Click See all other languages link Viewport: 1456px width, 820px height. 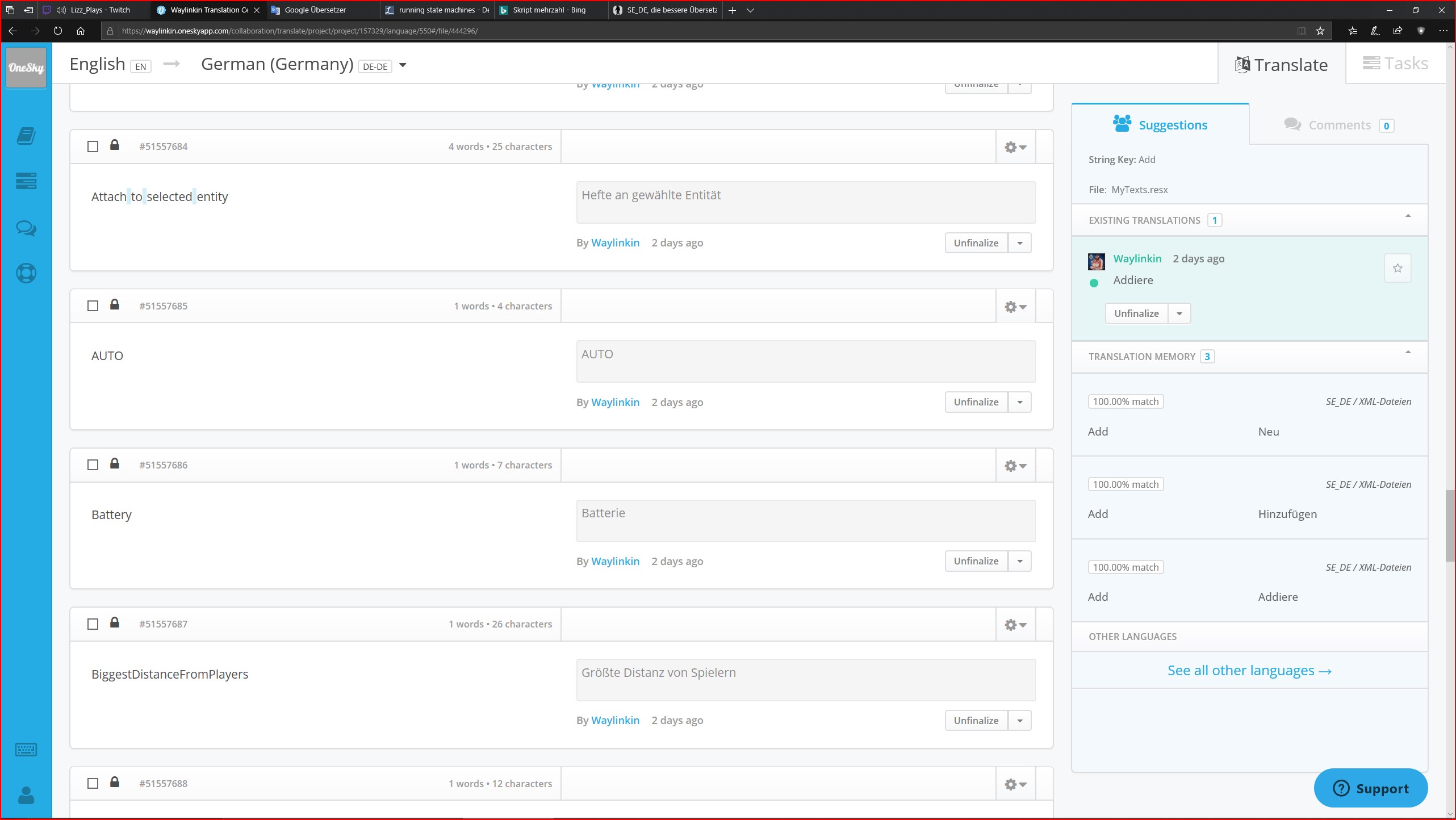pos(1249,671)
